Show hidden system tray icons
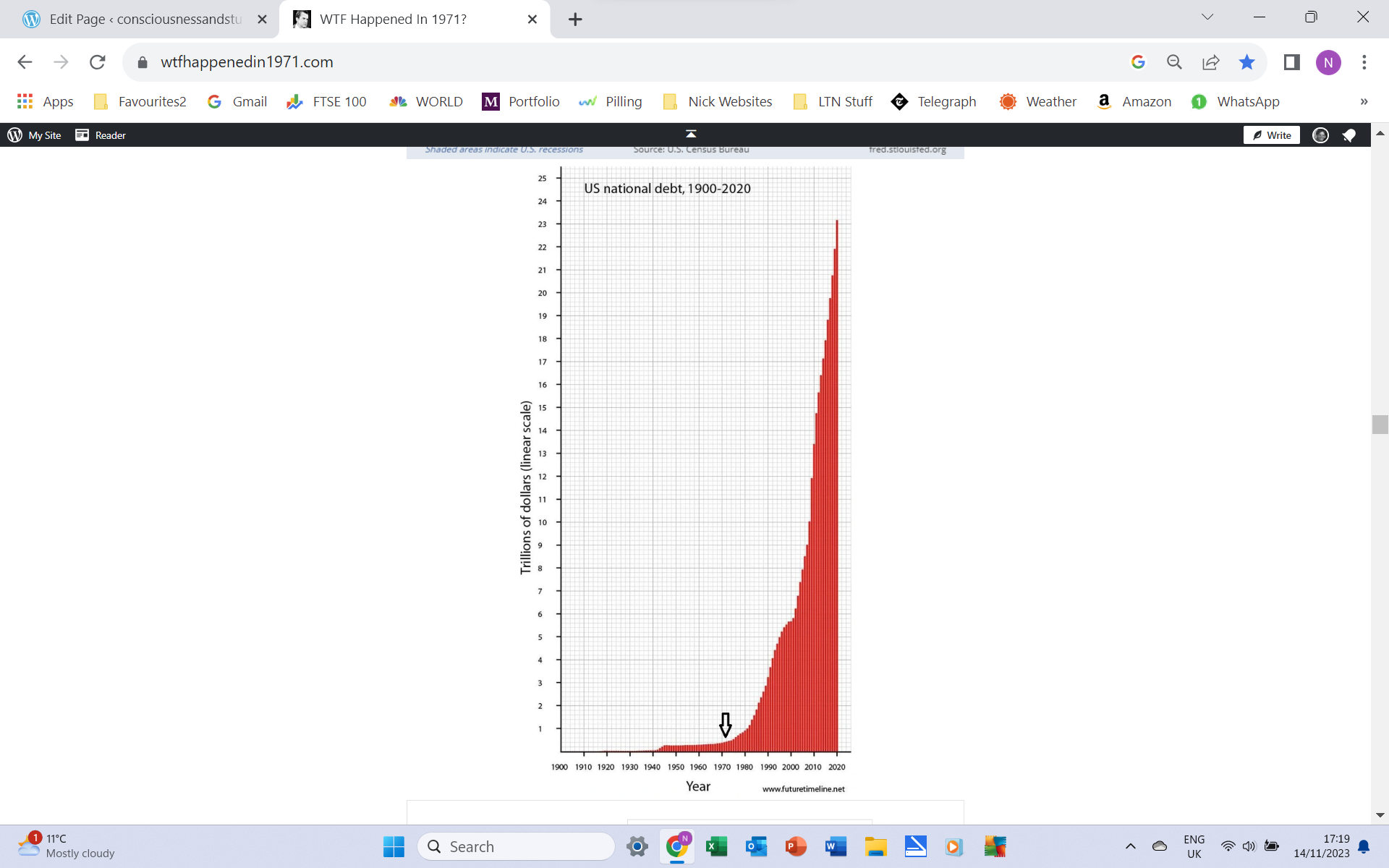This screenshot has width=1389, height=868. [1130, 846]
